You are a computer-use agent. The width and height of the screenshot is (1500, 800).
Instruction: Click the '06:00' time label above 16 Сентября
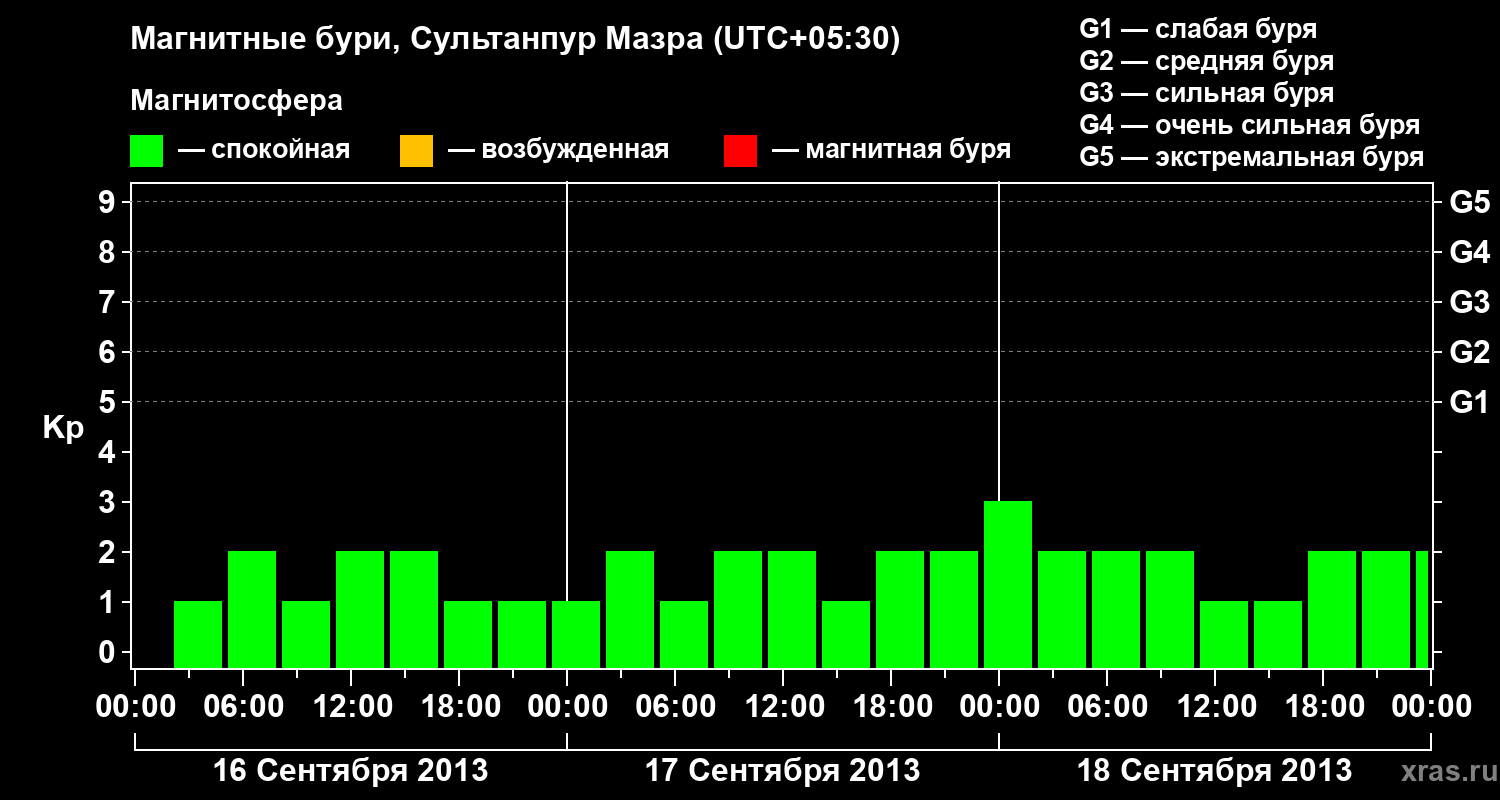pos(243,707)
